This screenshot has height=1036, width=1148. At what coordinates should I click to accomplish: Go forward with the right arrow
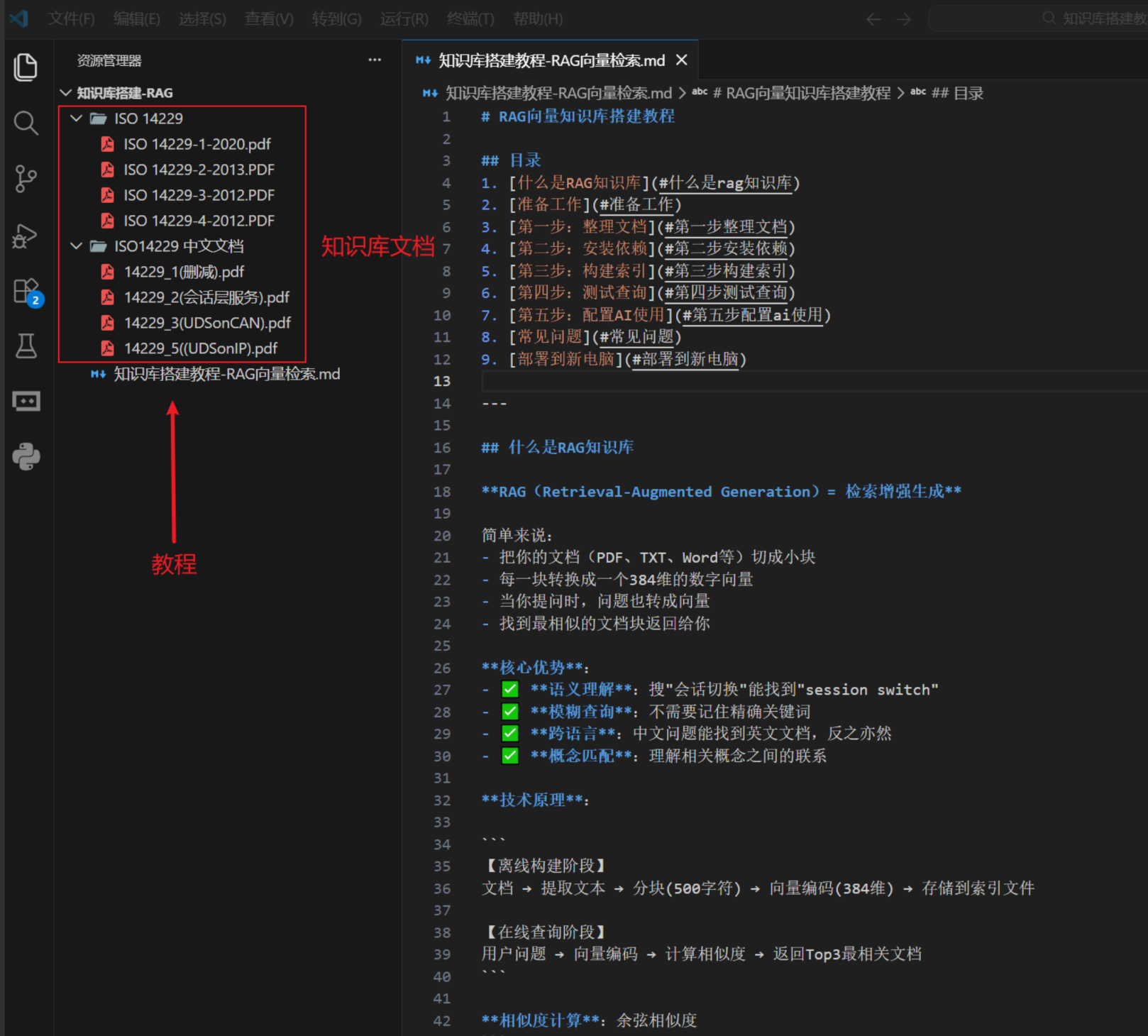point(903,19)
